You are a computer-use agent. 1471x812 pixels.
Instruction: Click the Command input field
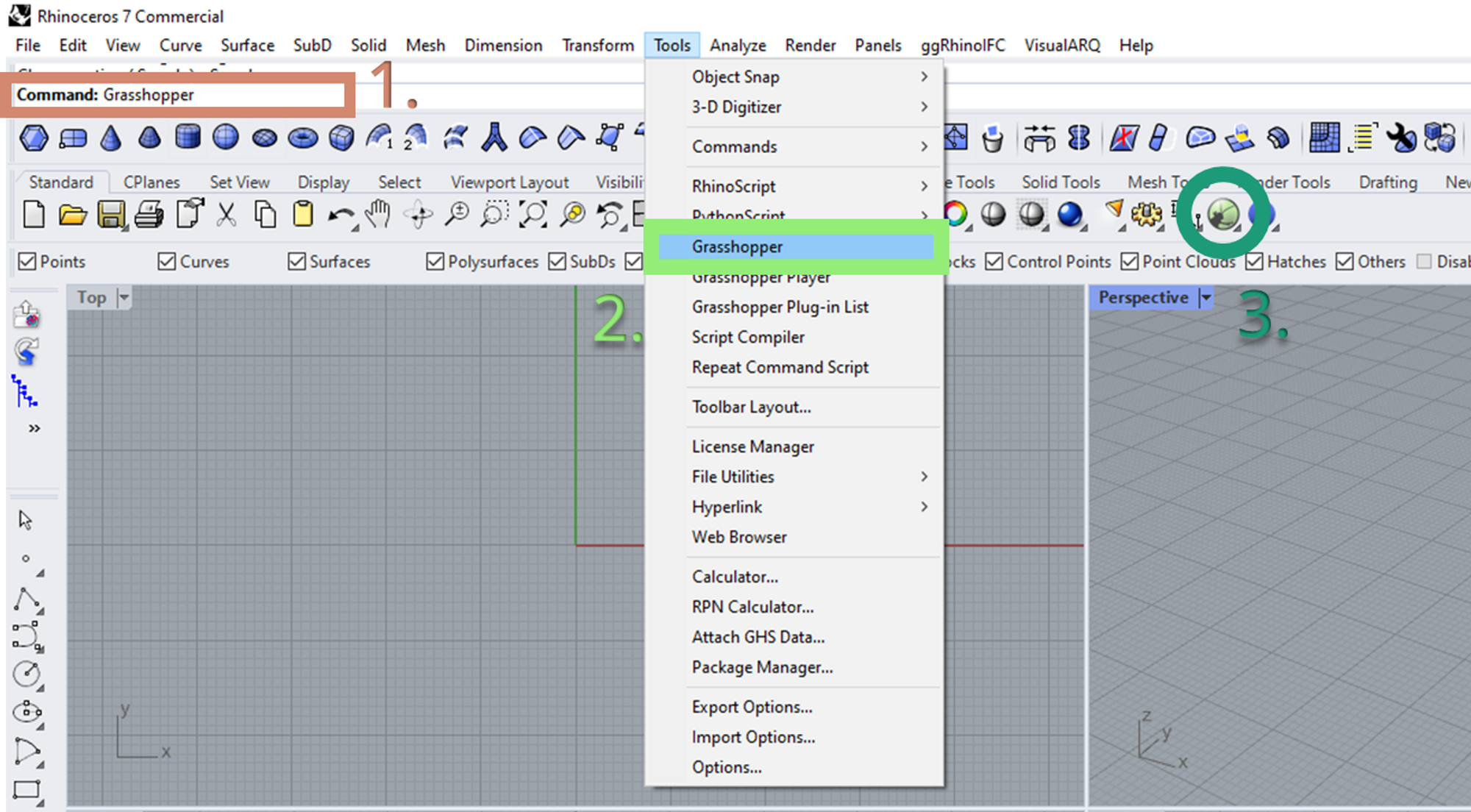(x=179, y=95)
